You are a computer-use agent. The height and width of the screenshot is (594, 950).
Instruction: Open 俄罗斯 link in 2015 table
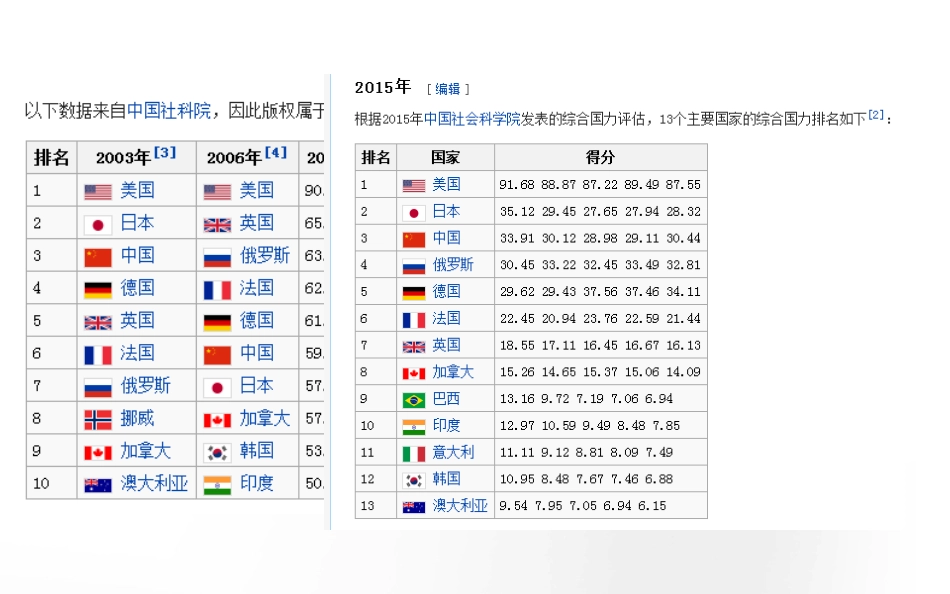tap(453, 264)
